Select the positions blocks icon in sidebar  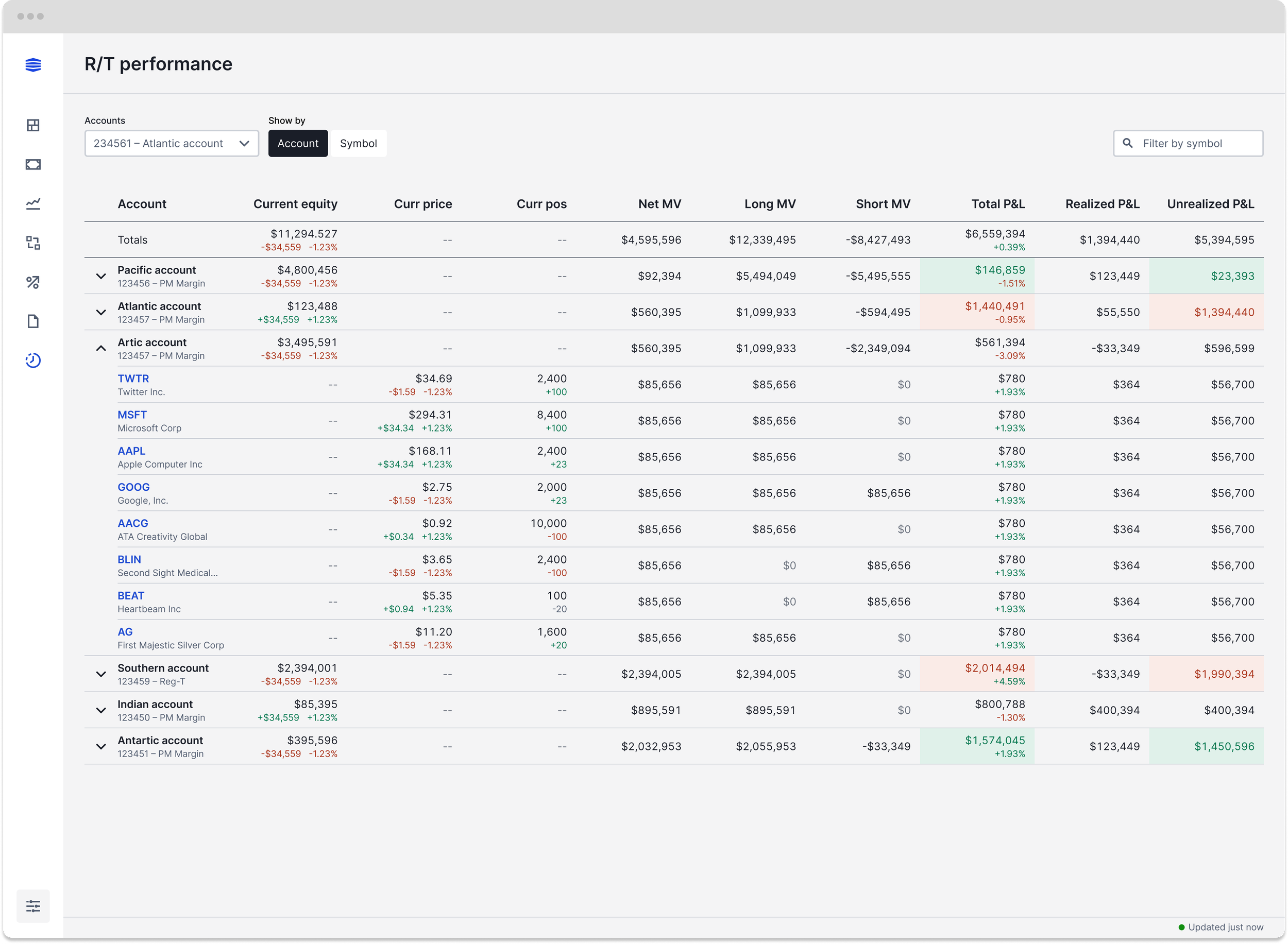32,243
